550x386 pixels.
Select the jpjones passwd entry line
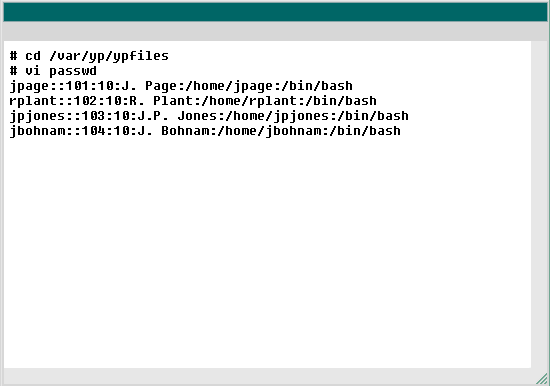click(x=209, y=116)
